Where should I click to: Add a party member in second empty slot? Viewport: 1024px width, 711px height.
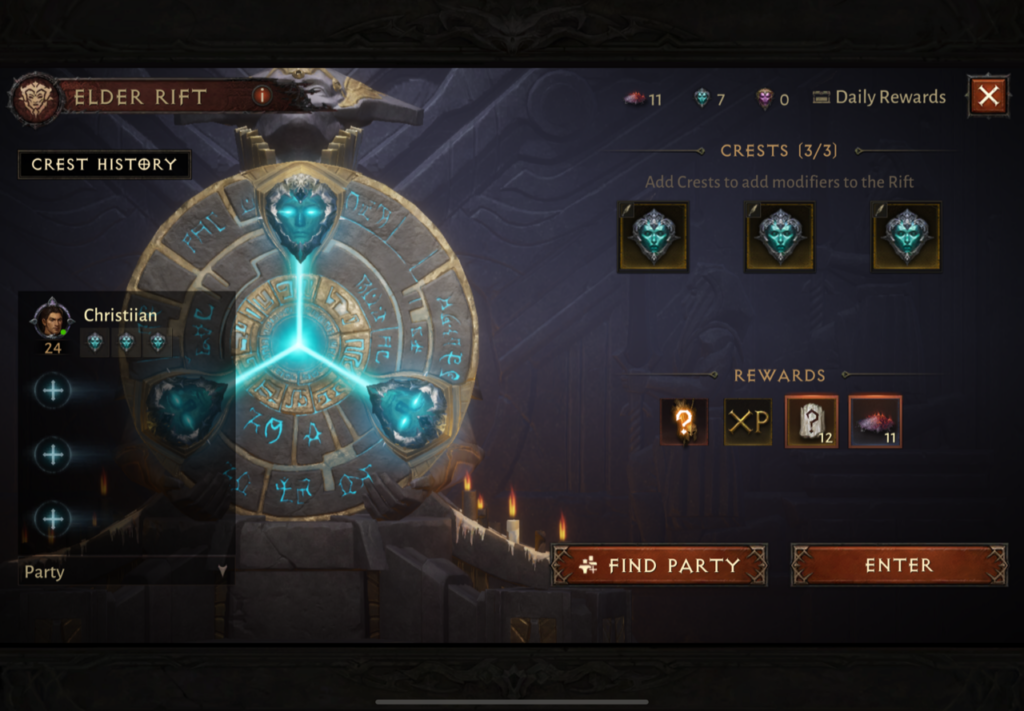(53, 454)
